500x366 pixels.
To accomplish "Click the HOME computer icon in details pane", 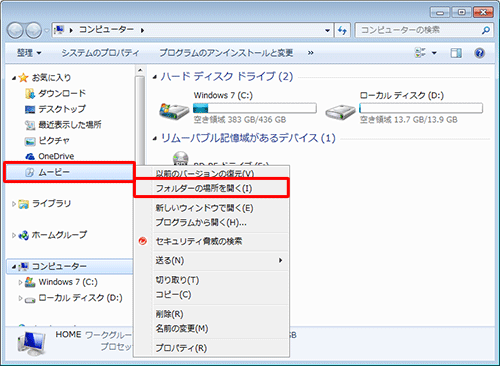I will click(x=32, y=343).
